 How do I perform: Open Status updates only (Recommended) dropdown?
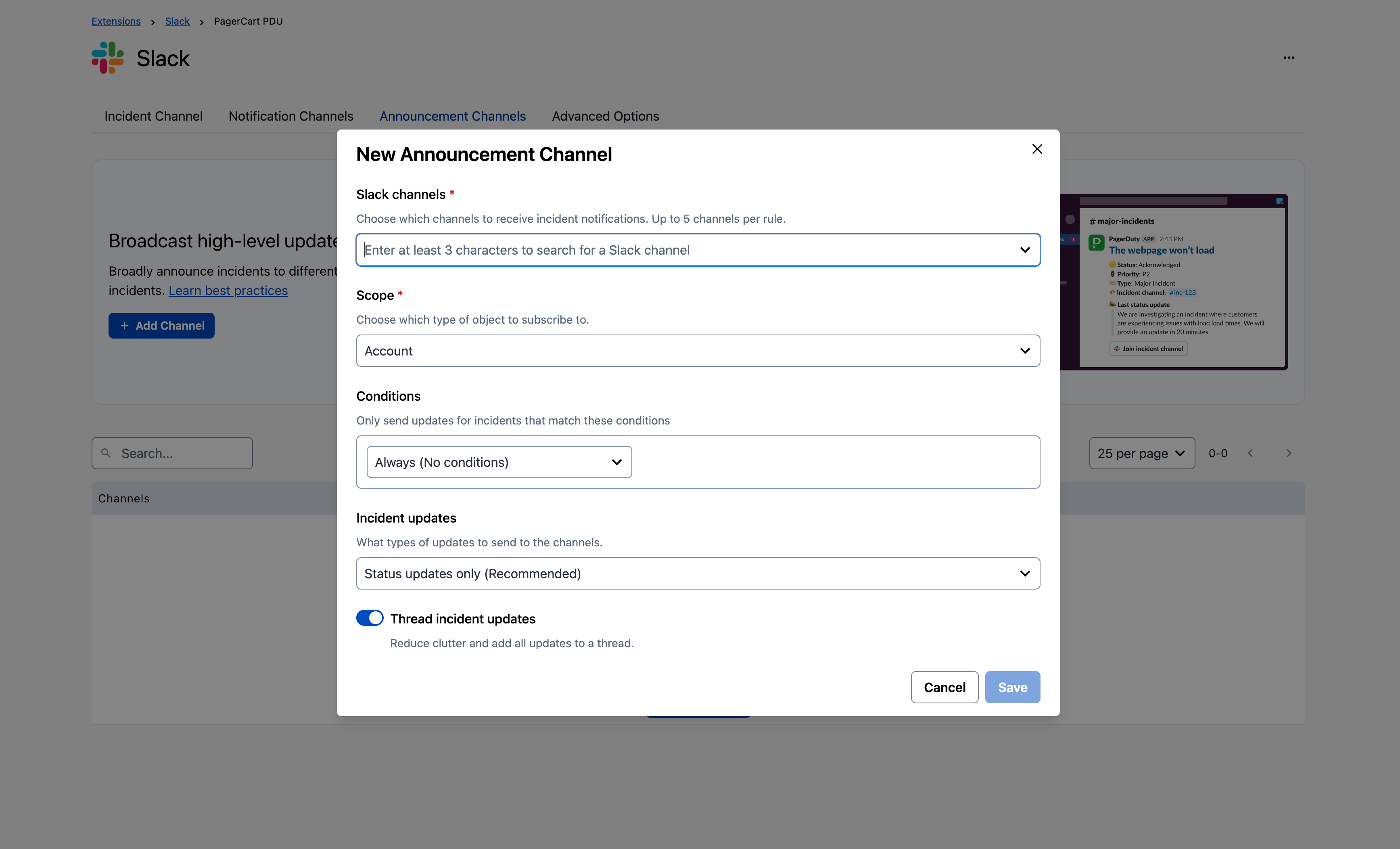click(x=698, y=573)
